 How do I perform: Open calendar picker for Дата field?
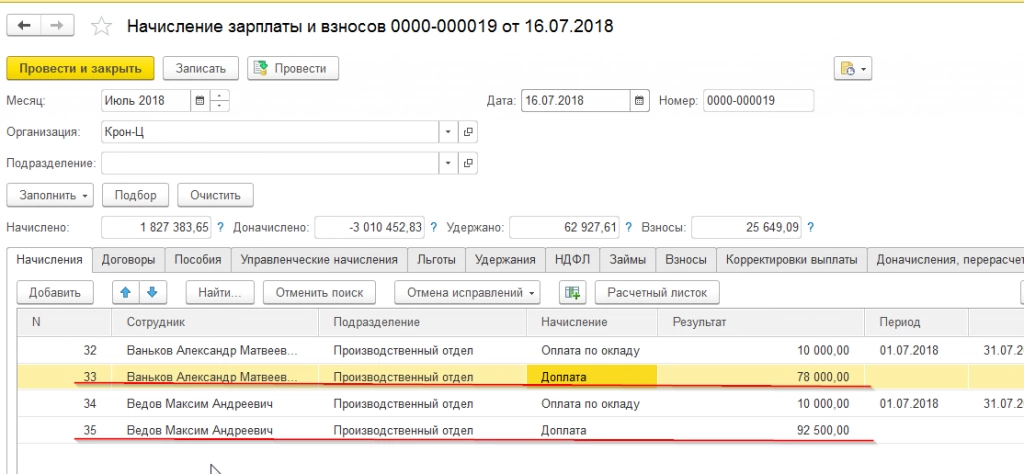coord(639,101)
